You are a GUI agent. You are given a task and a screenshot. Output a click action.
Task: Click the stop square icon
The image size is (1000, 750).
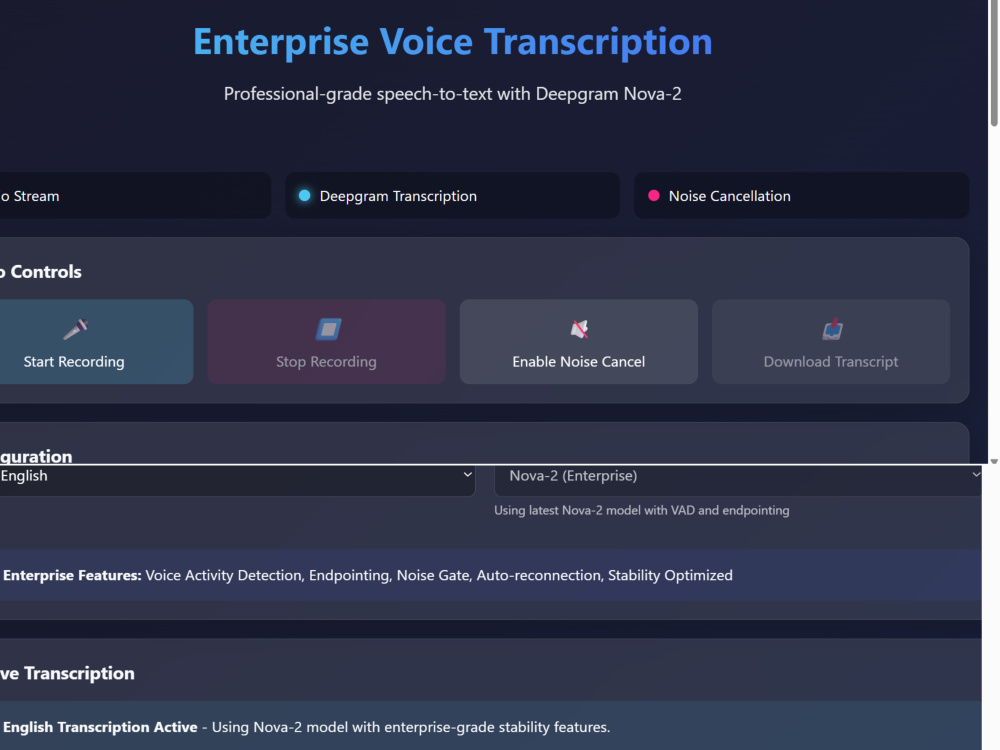point(328,329)
